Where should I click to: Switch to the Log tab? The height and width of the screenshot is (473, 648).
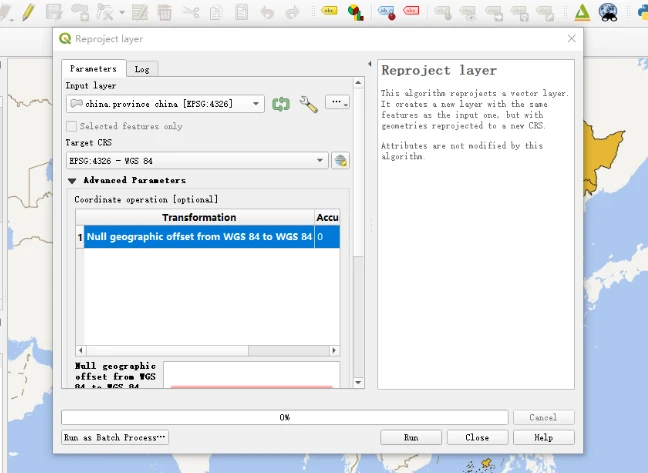click(142, 69)
